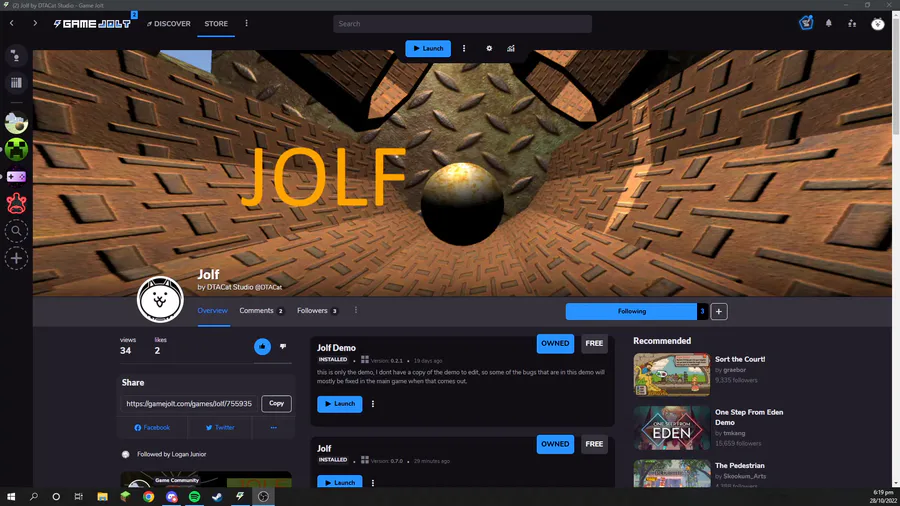The height and width of the screenshot is (506, 900).
Task: Switch to the Discover tab
Action: (x=169, y=24)
